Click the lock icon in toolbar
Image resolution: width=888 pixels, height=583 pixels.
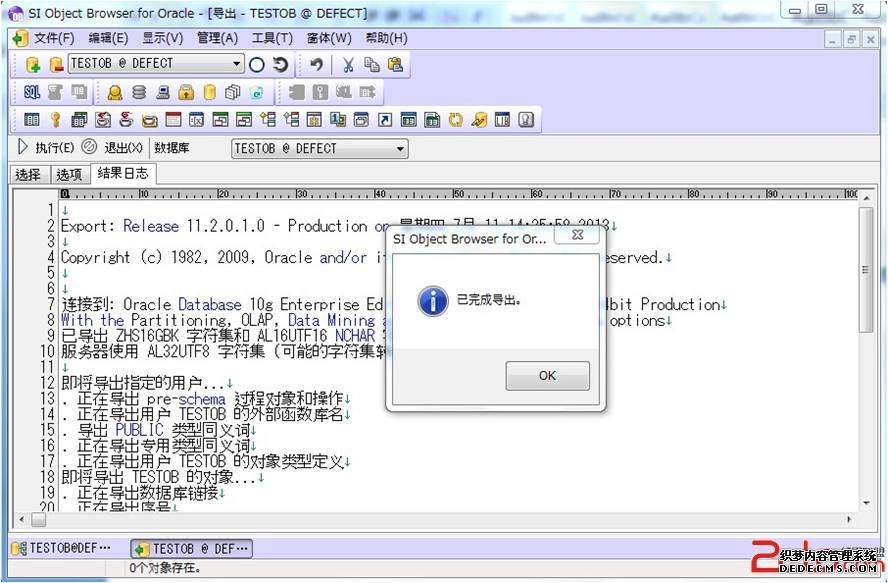186,92
